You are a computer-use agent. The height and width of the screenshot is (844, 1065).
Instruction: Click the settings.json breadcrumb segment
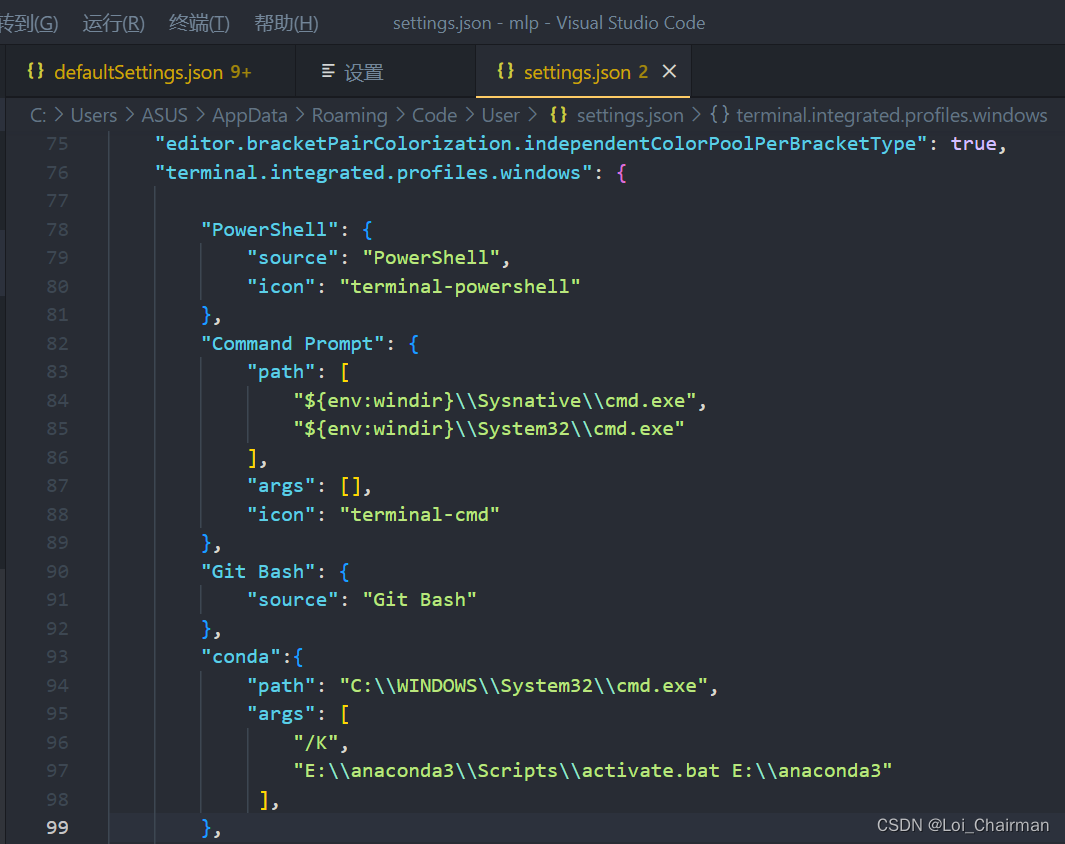[630, 115]
